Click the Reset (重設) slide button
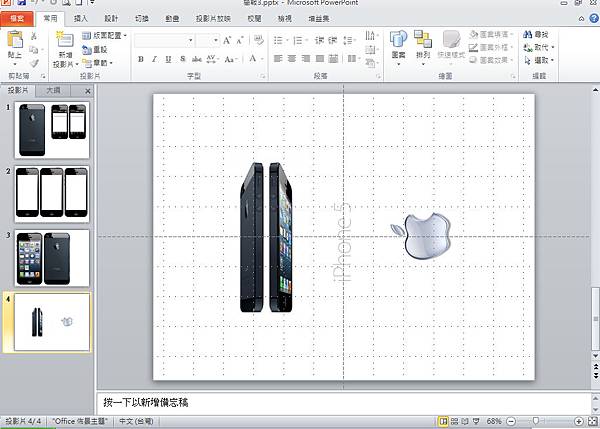This screenshot has width=600, height=429. tap(95, 49)
